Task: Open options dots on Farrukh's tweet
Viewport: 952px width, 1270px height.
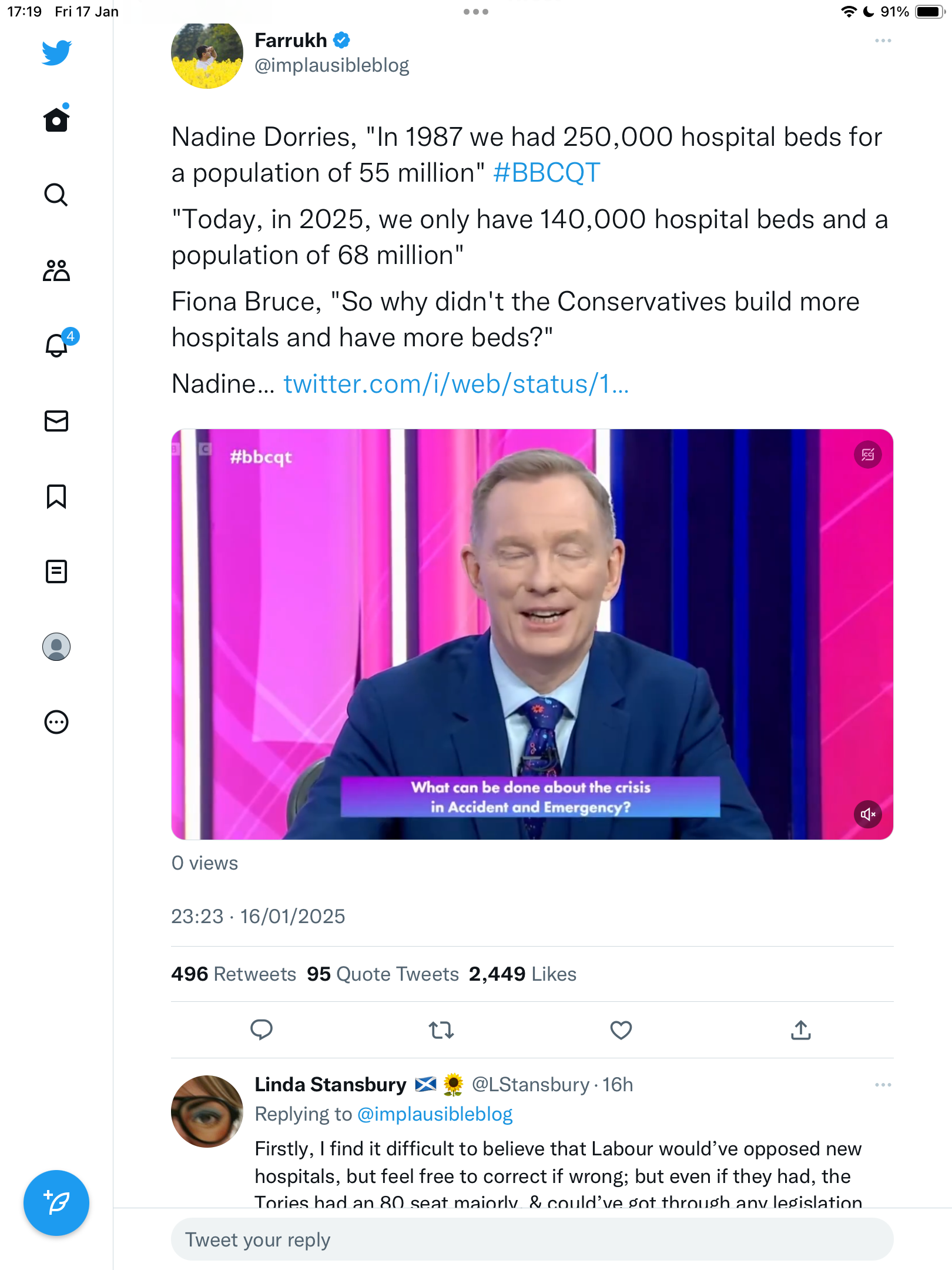Action: point(883,41)
